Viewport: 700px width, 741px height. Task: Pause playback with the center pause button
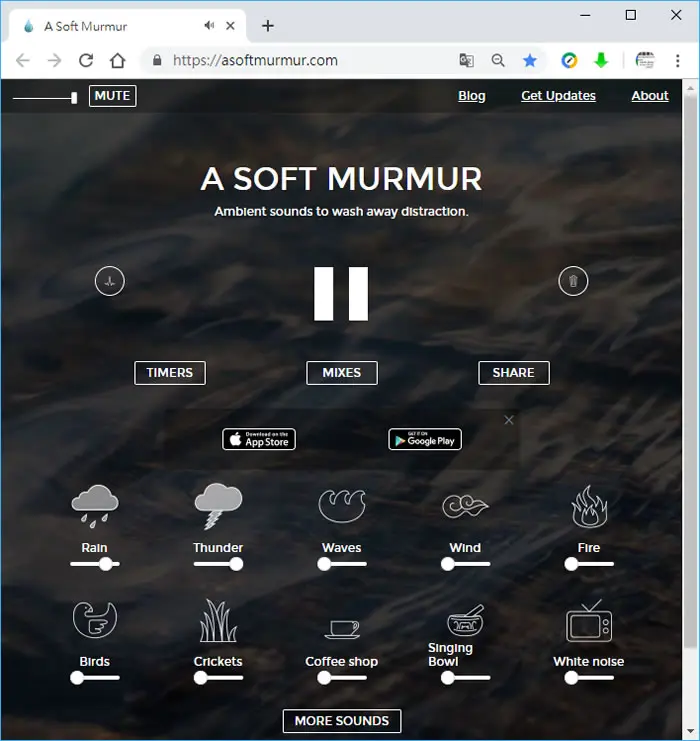(x=341, y=294)
